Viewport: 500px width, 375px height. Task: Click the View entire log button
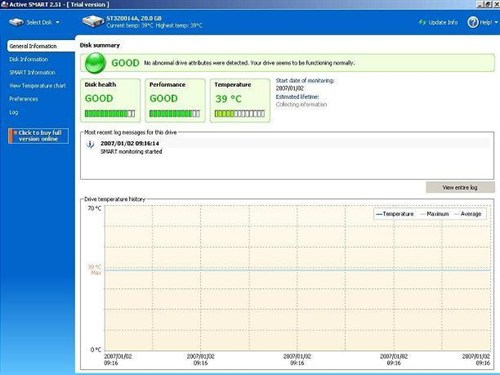point(460,188)
